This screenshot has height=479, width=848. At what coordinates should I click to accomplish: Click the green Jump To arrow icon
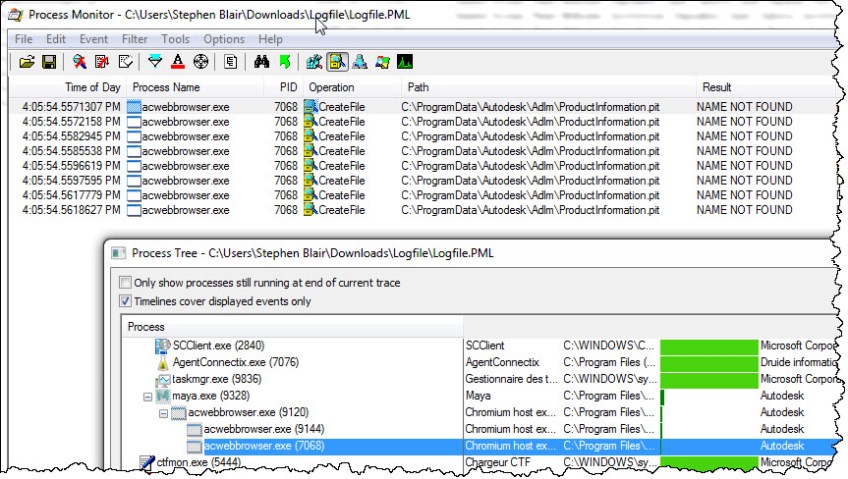coord(284,62)
